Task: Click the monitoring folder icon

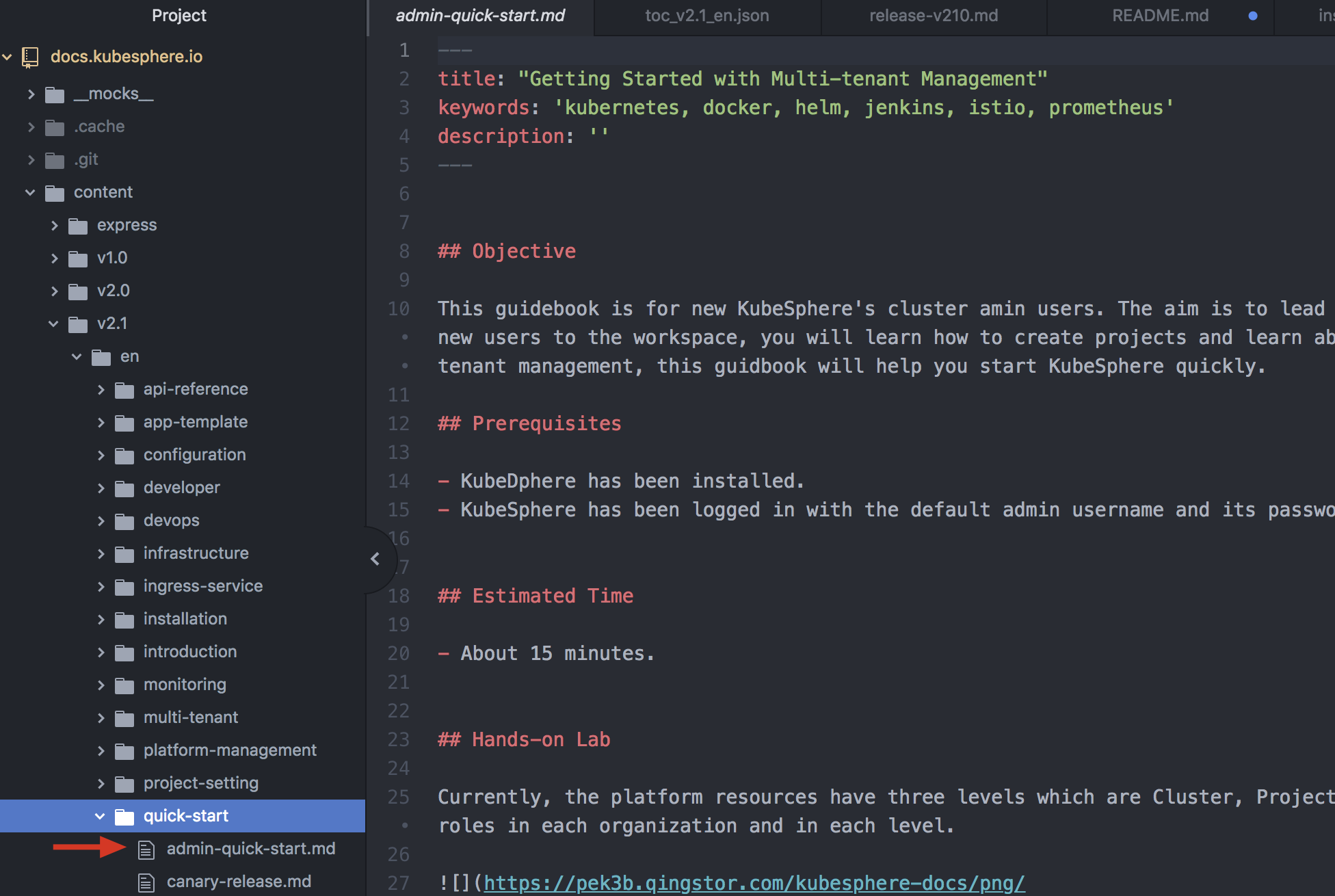Action: tap(124, 686)
